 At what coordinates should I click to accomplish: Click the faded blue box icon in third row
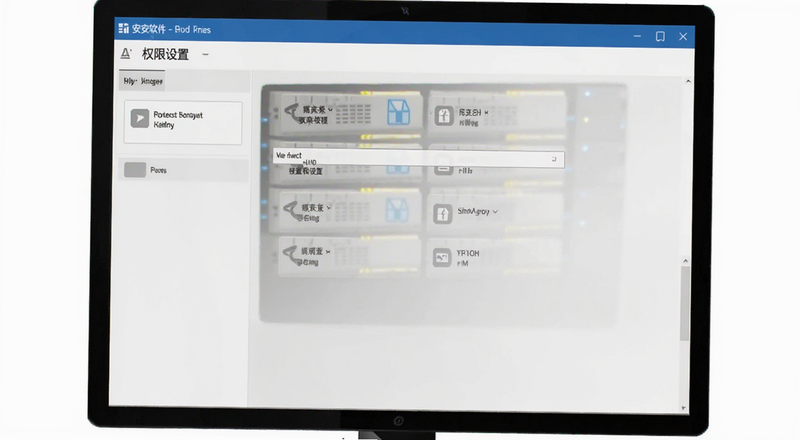coord(397,209)
